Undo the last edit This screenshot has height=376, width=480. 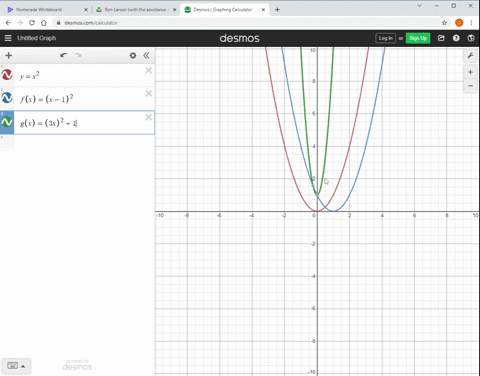(x=64, y=55)
